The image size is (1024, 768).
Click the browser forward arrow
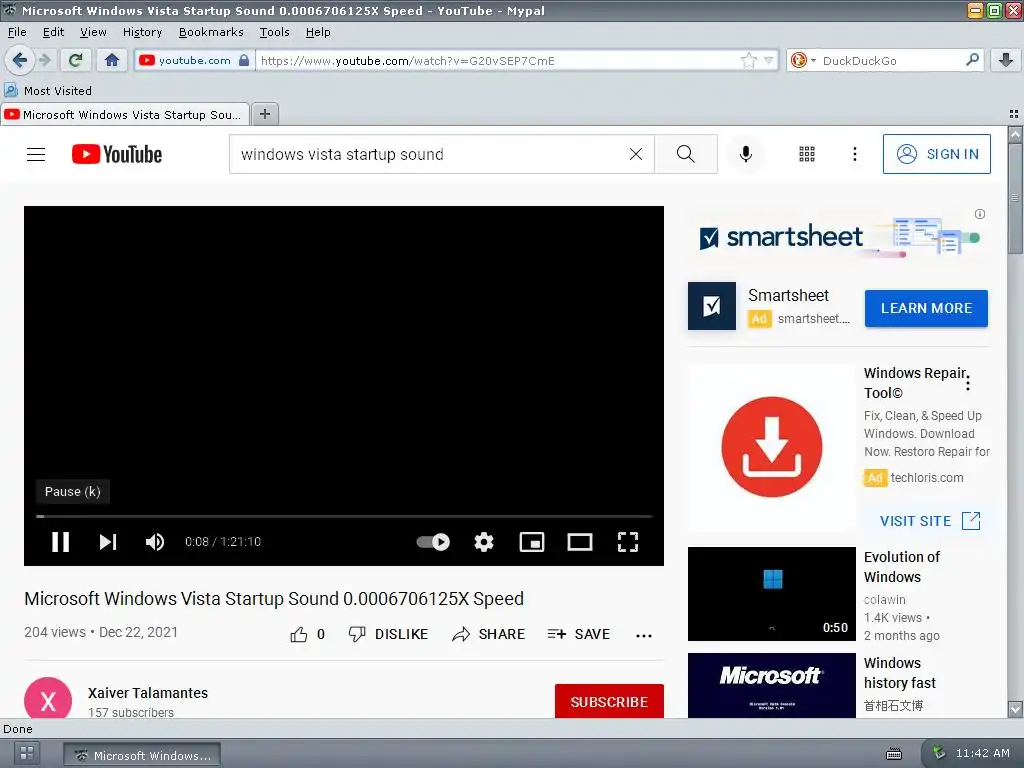45,61
